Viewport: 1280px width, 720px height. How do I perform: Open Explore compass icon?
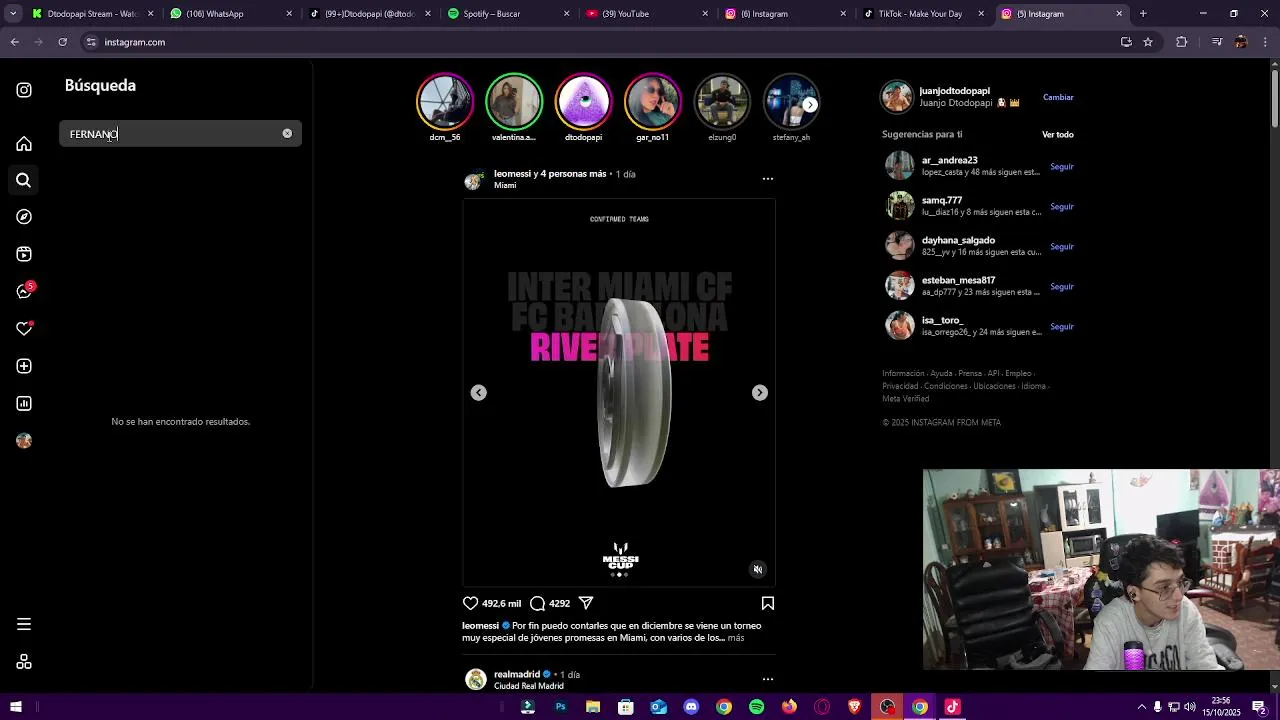pyautogui.click(x=24, y=217)
